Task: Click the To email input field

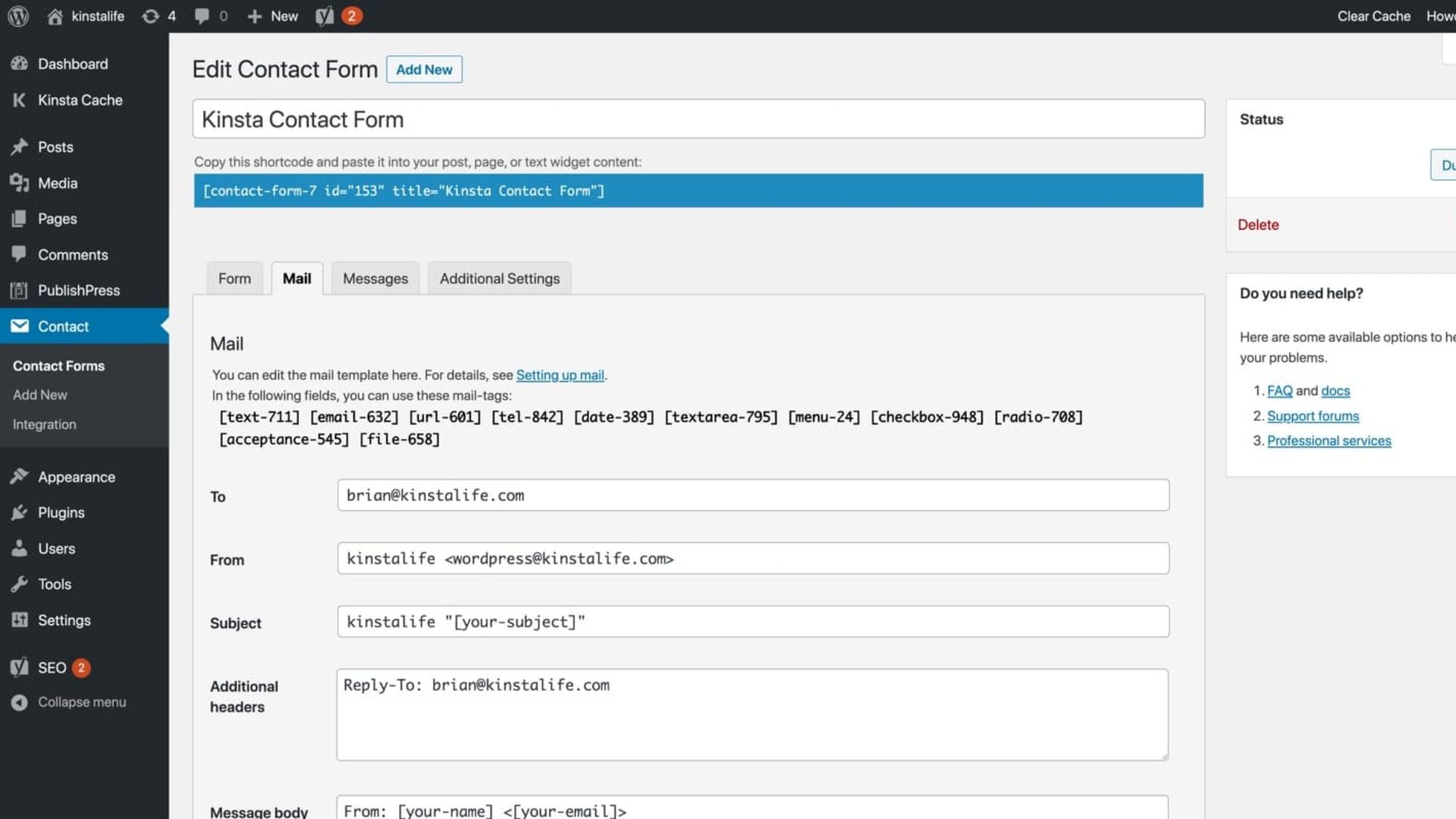Action: tap(753, 495)
